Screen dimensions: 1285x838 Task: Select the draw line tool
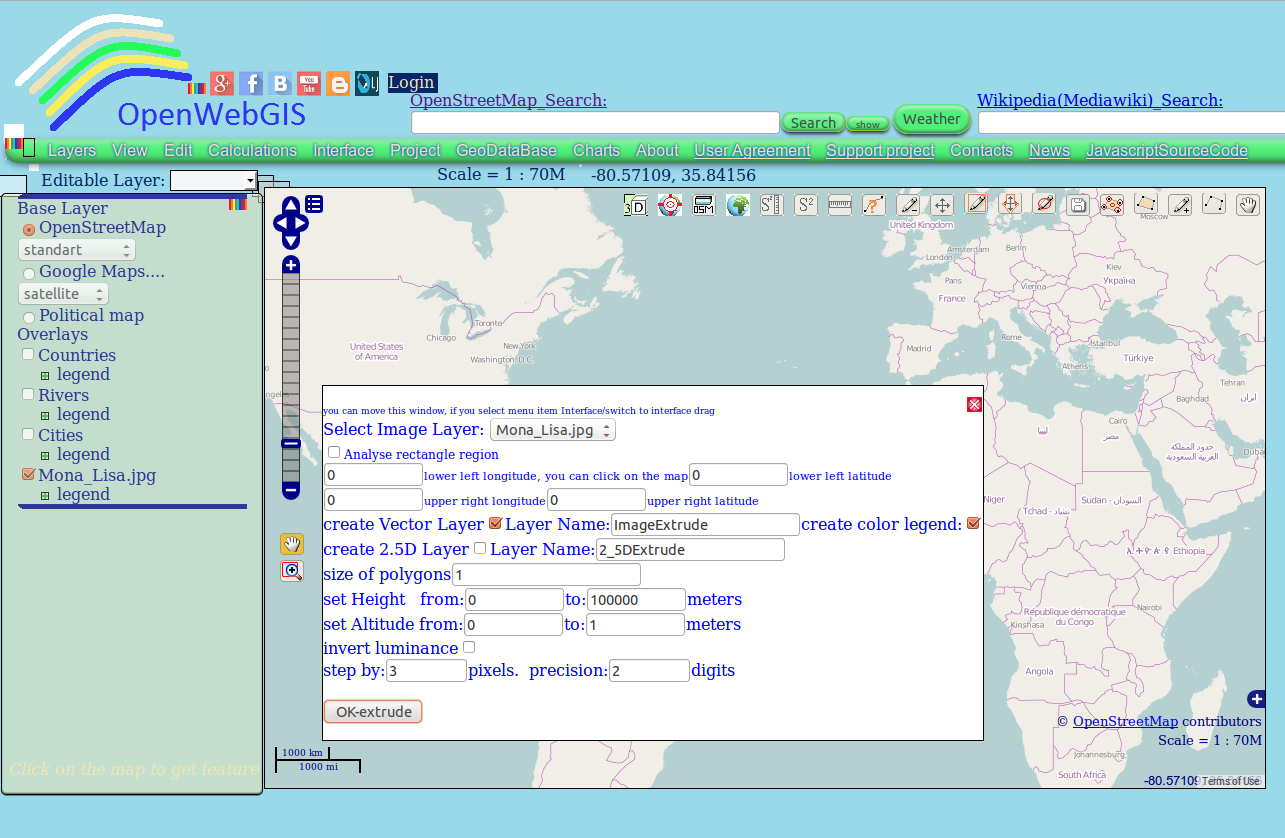[1214, 204]
